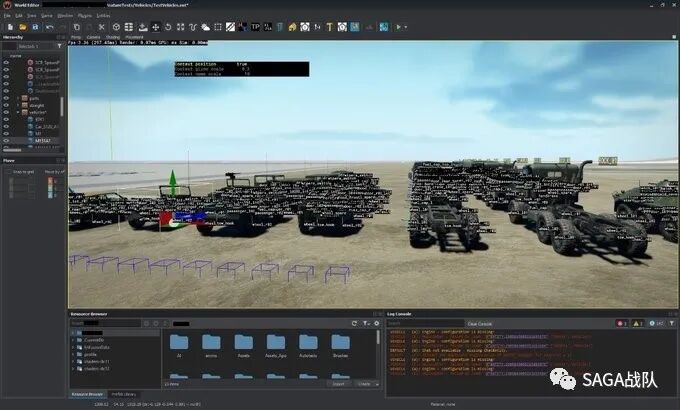Viewport: 680px width, 410px height.
Task: Select the Rotate tool
Action: [168, 27]
